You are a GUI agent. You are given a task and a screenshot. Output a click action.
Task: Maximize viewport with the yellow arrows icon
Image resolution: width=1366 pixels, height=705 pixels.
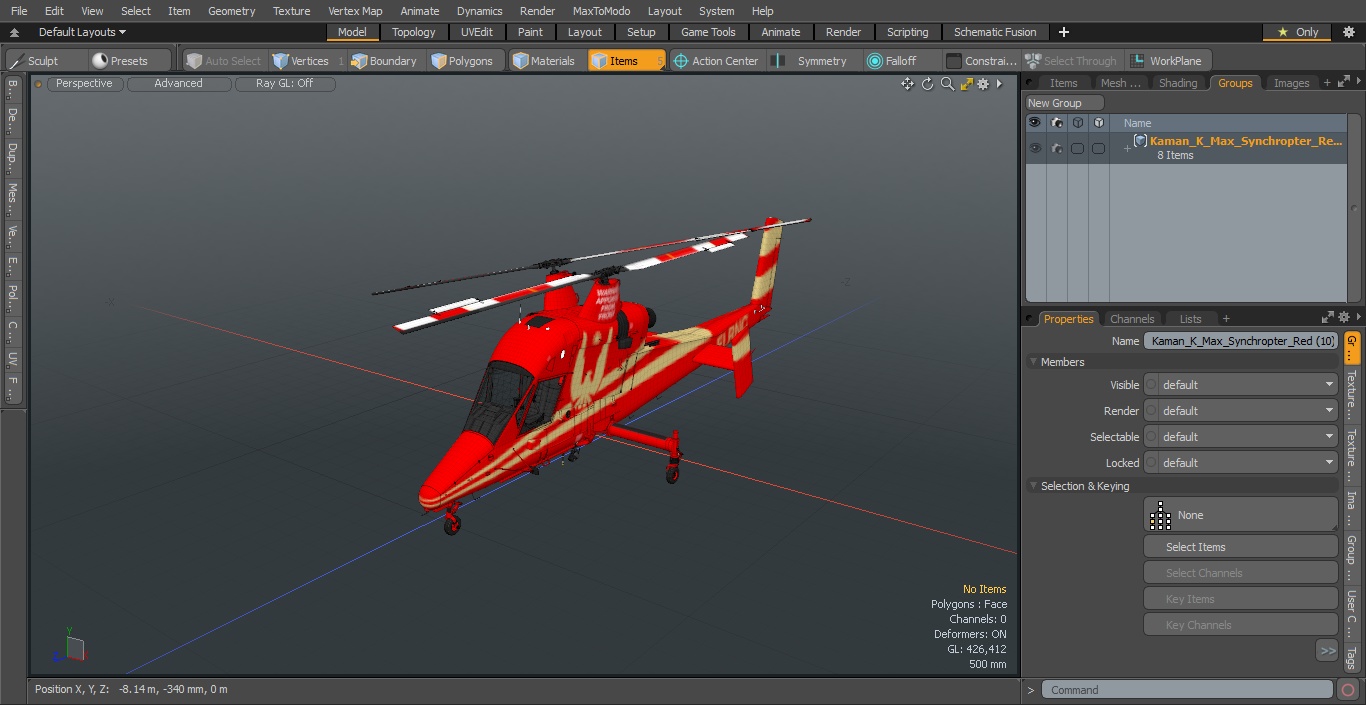point(966,84)
